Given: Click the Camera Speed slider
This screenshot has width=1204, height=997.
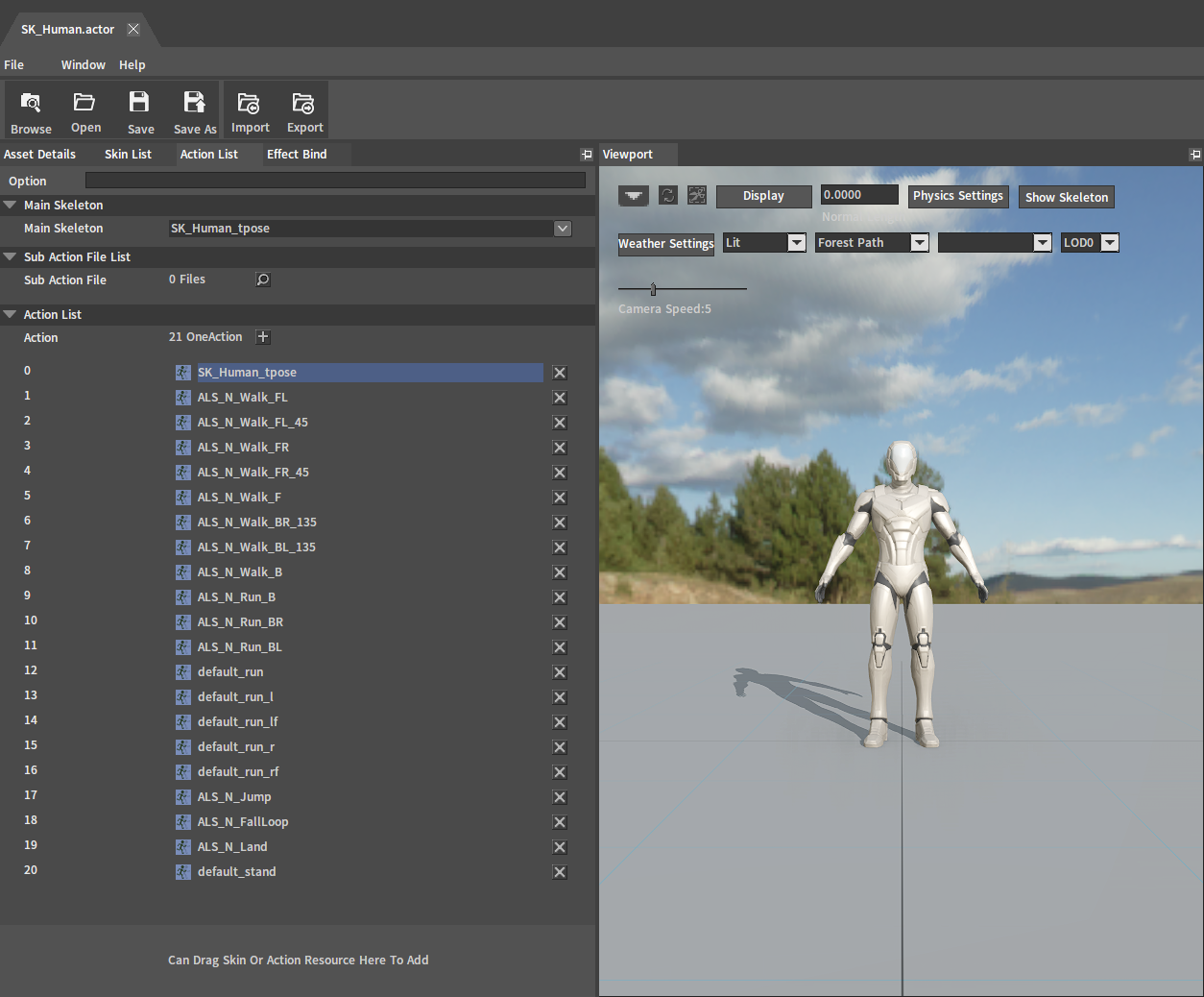Looking at the screenshot, I should [682, 289].
